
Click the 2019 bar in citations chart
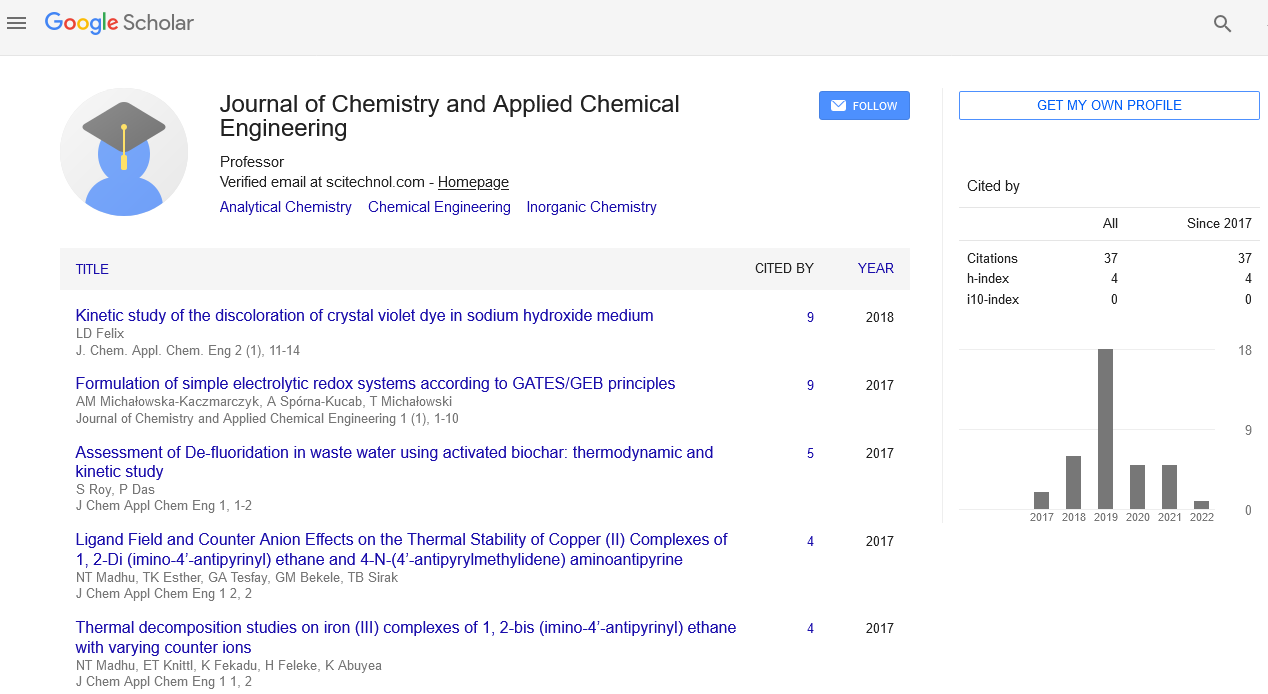(x=1106, y=429)
